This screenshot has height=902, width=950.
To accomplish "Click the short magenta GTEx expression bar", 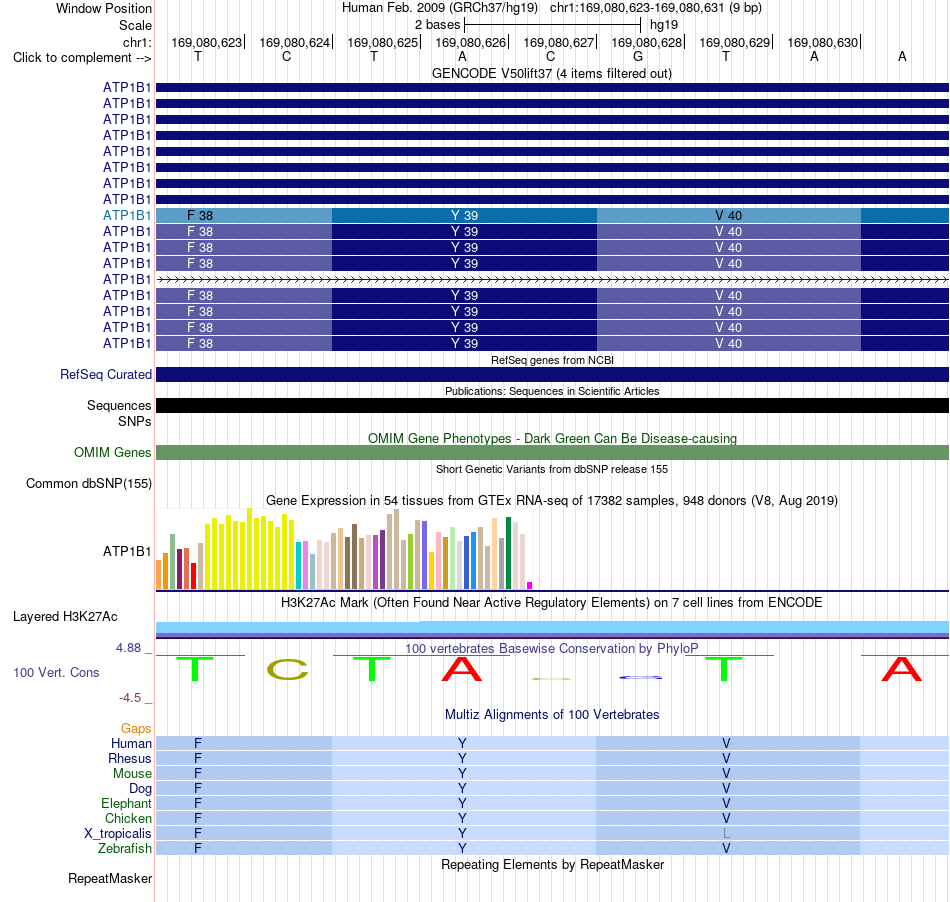I will (530, 585).
